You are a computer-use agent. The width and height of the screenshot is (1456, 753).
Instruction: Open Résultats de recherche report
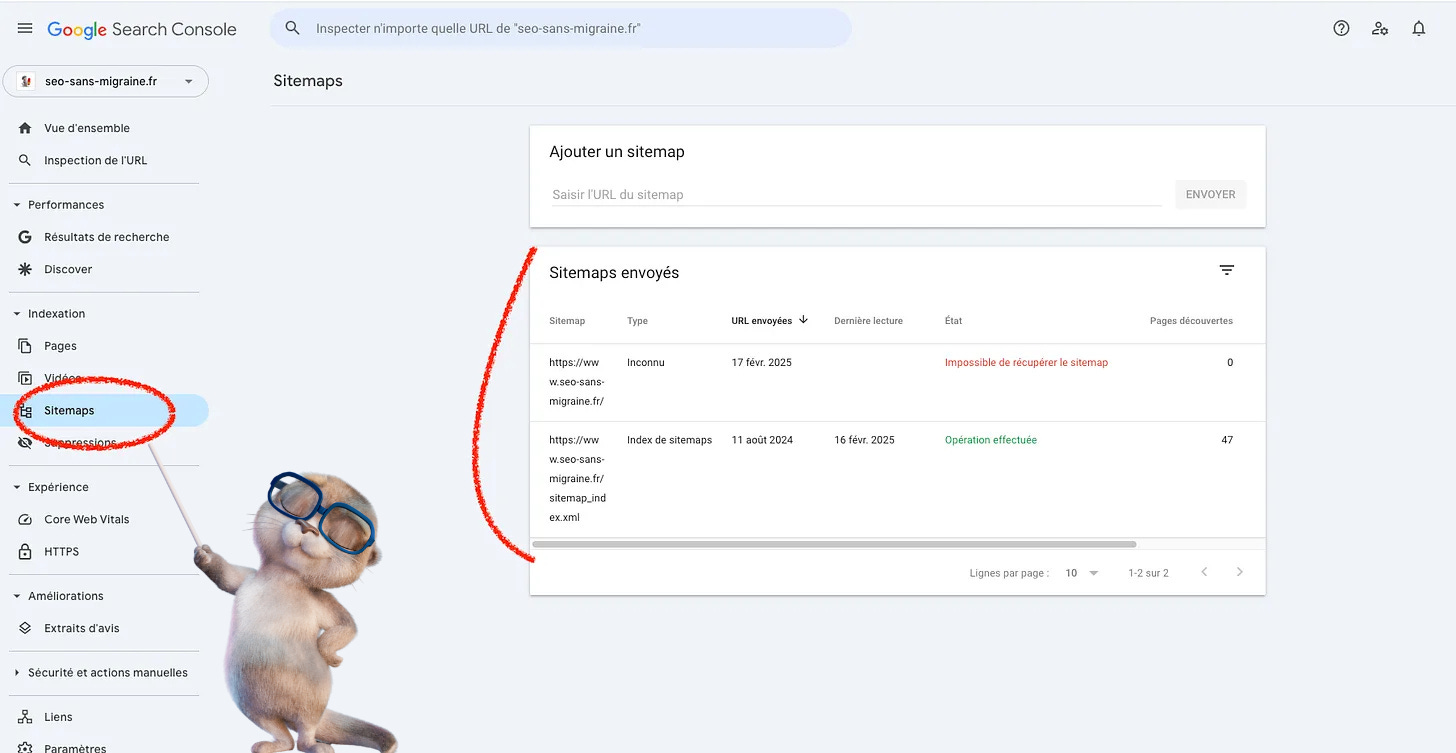105,237
